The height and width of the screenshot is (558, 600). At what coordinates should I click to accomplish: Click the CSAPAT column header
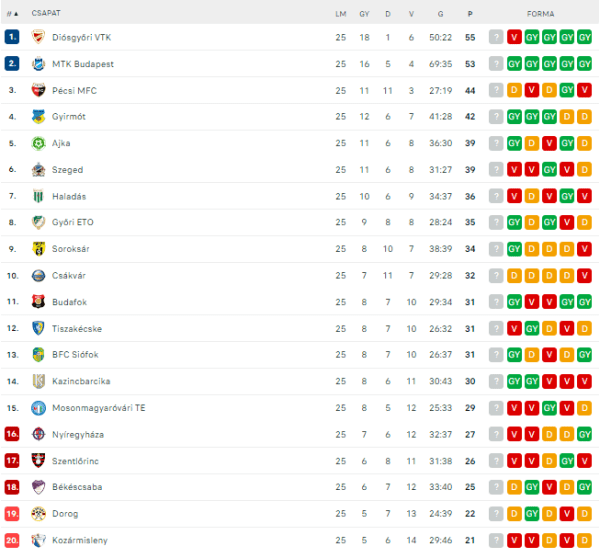pos(46,13)
